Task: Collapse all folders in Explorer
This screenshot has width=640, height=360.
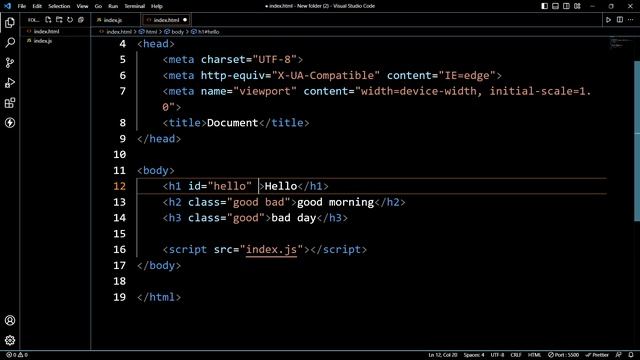Action: tap(81, 20)
